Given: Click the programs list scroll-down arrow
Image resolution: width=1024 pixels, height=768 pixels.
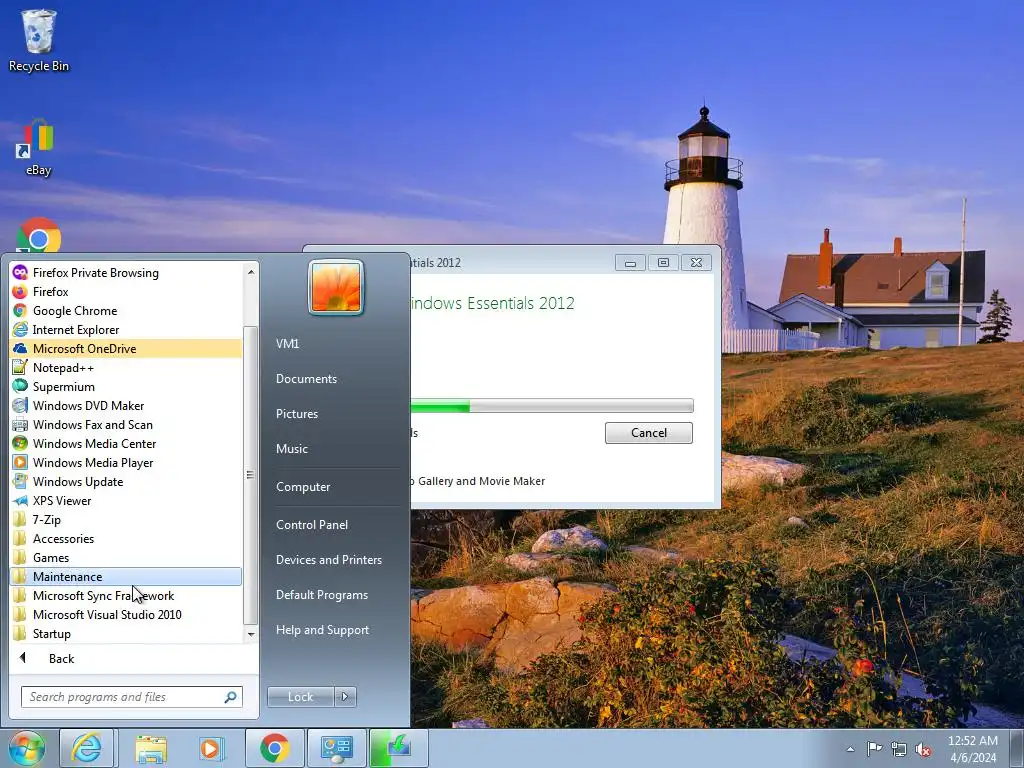Looking at the screenshot, I should tap(251, 634).
